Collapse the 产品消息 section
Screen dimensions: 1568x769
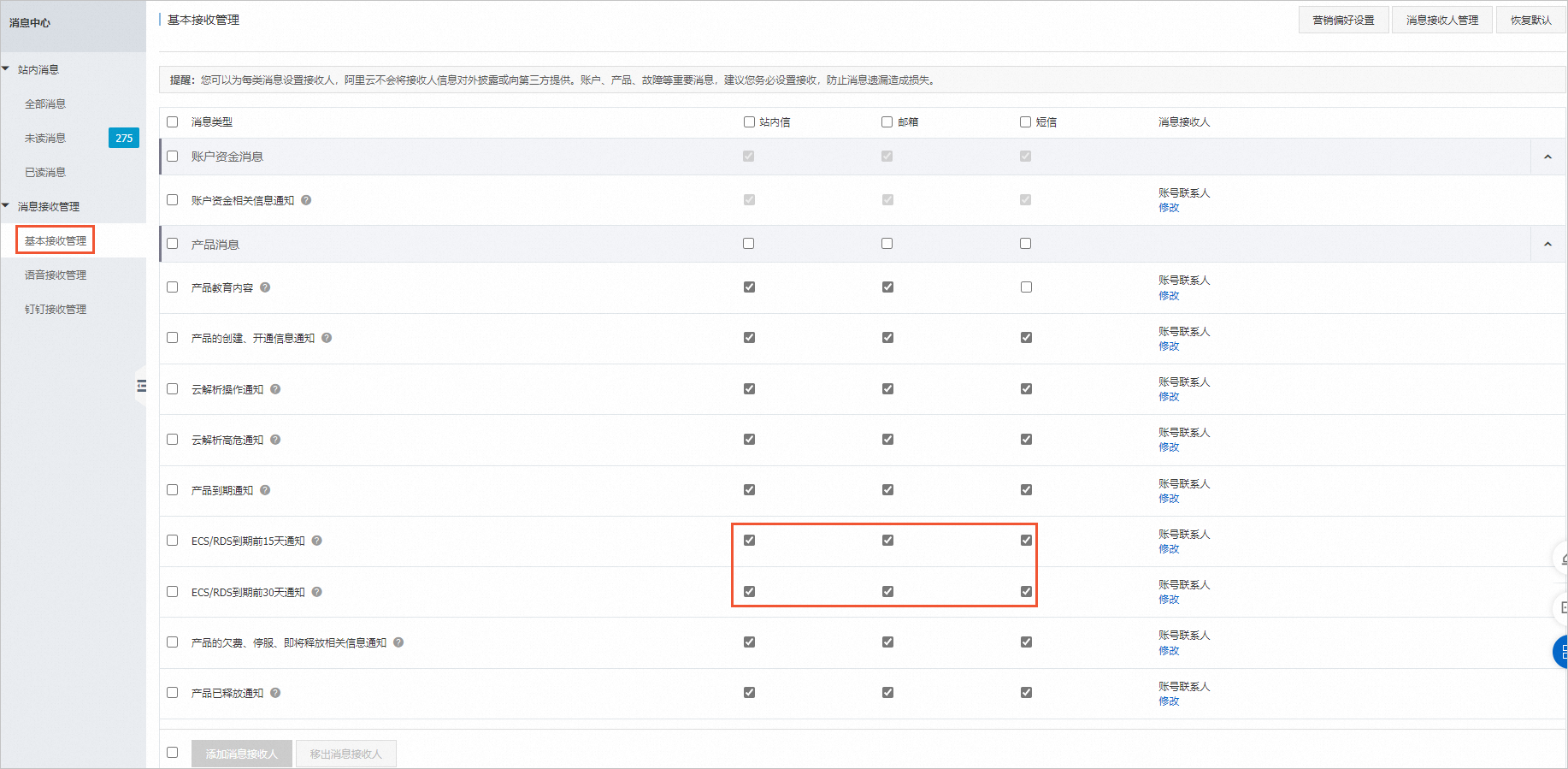1547,245
